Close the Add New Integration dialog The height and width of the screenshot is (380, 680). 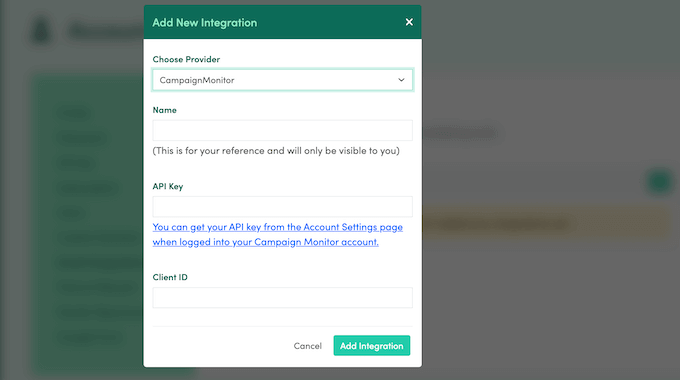click(x=409, y=22)
